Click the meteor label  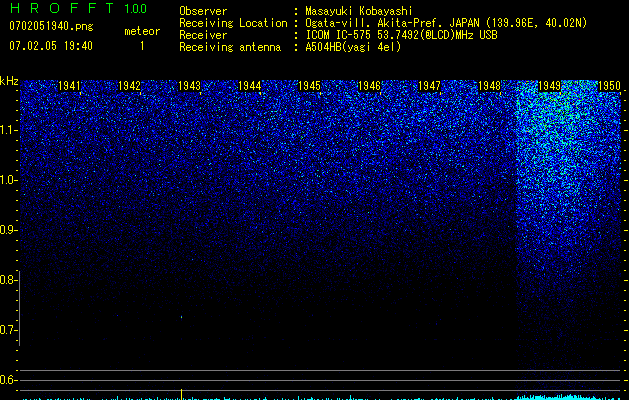pyautogui.click(x=142, y=31)
